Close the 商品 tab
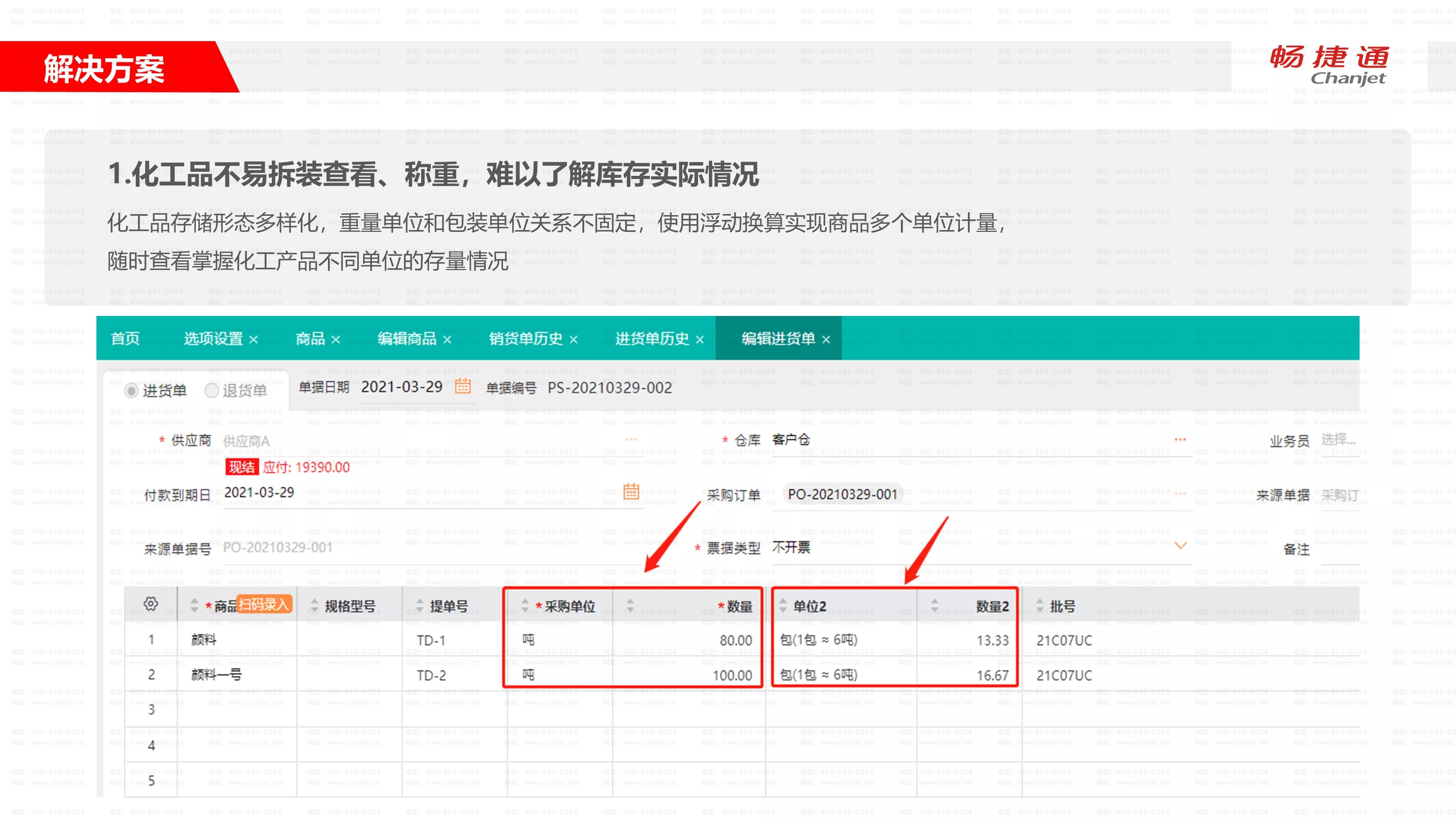 (x=336, y=340)
